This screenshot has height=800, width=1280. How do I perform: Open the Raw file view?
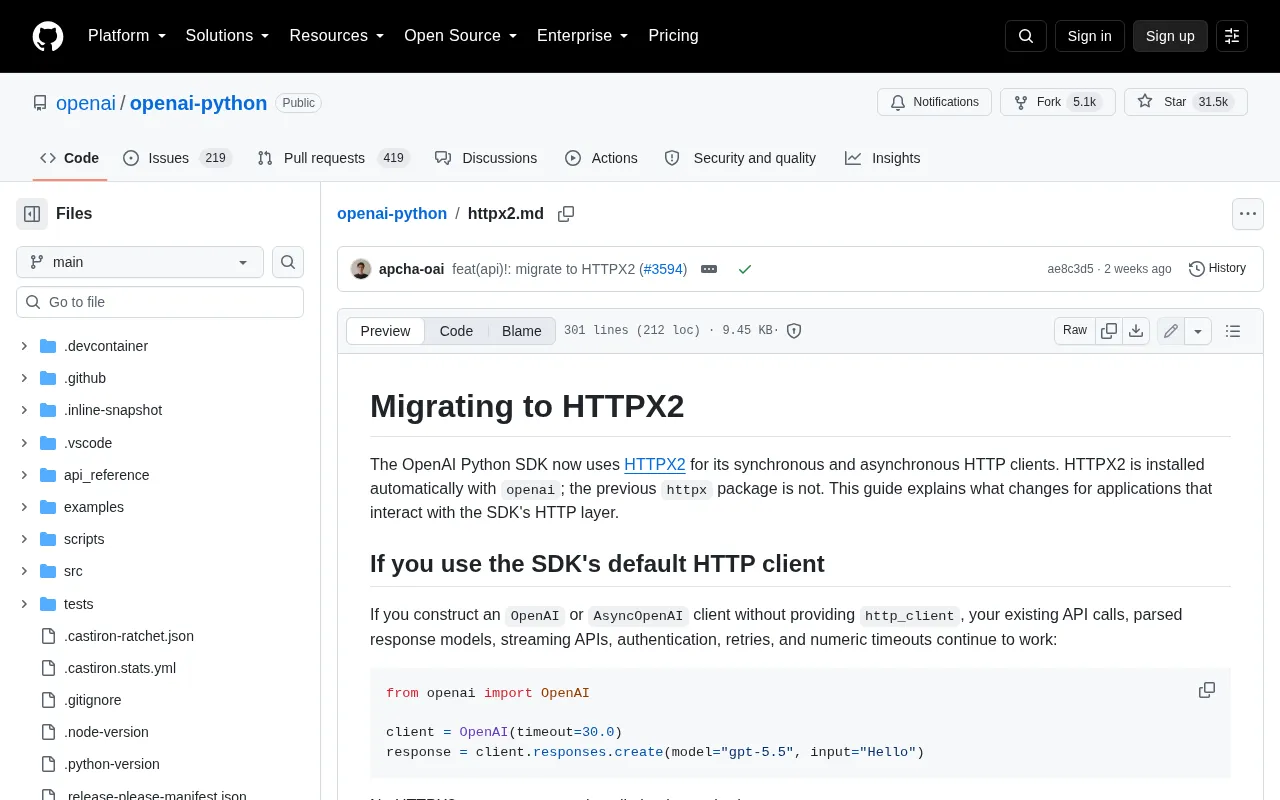click(1075, 331)
